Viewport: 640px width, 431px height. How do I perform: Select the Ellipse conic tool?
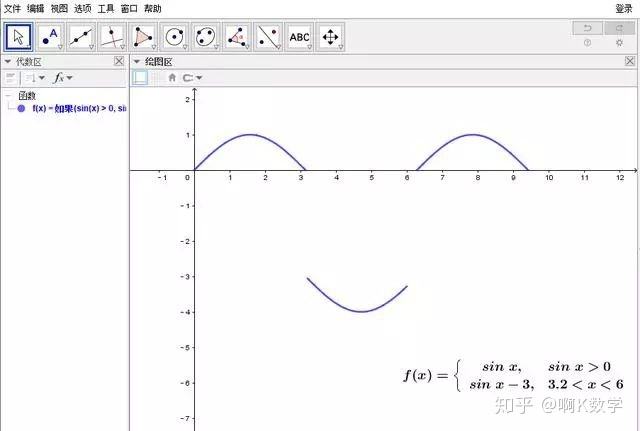tap(205, 37)
